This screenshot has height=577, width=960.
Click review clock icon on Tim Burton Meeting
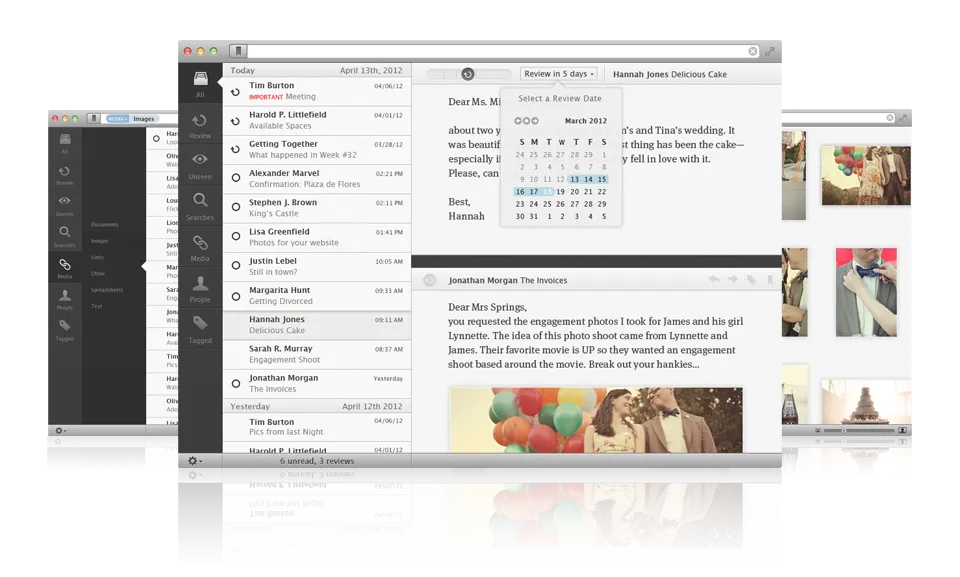click(x=235, y=92)
